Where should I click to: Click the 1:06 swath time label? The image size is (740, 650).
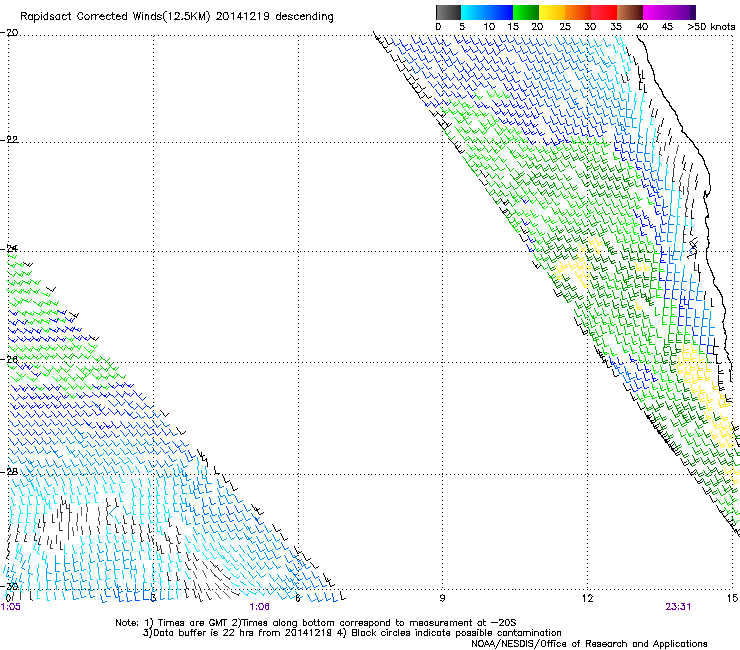260,607
